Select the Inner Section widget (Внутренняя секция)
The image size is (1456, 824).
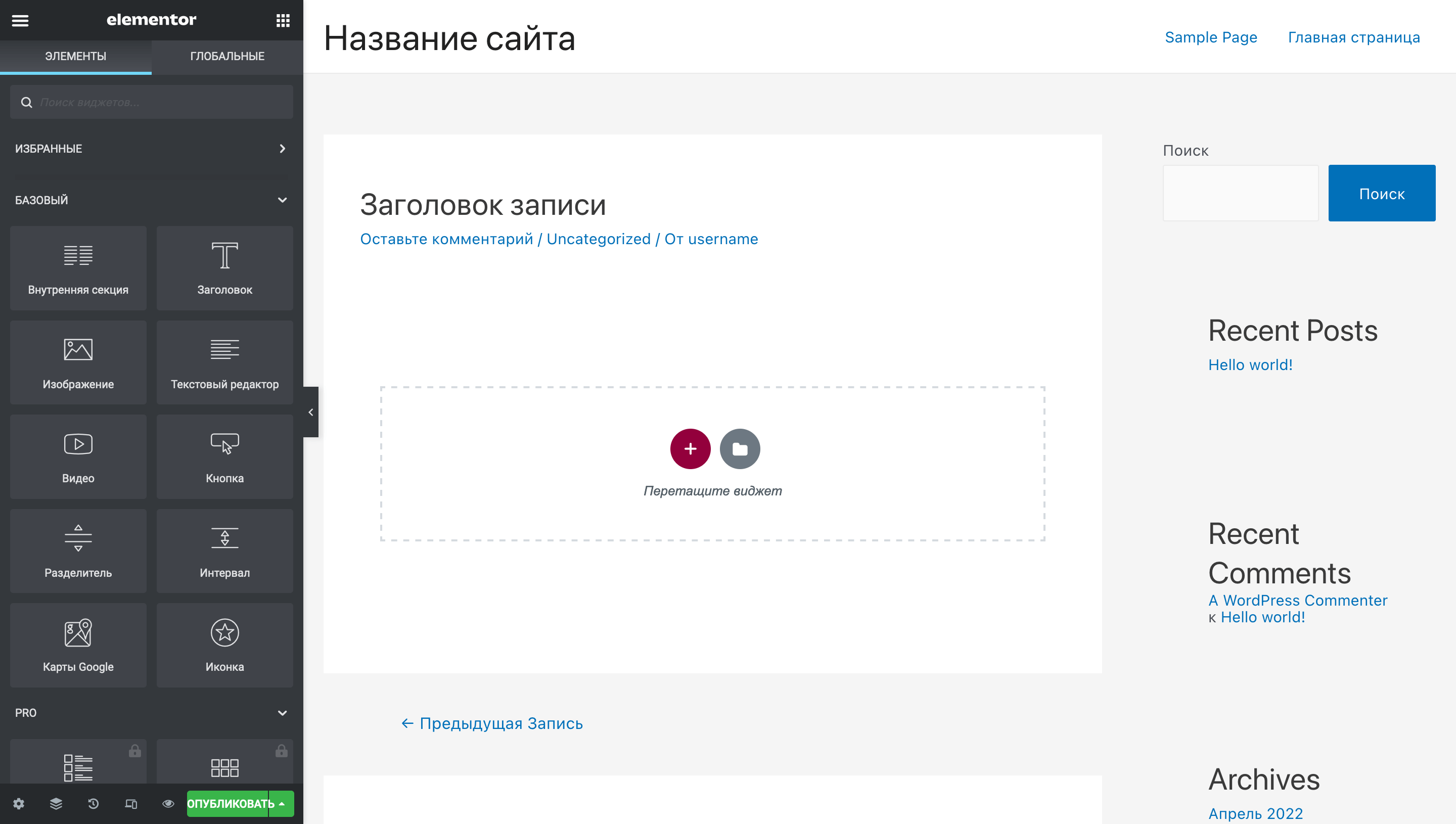78,268
